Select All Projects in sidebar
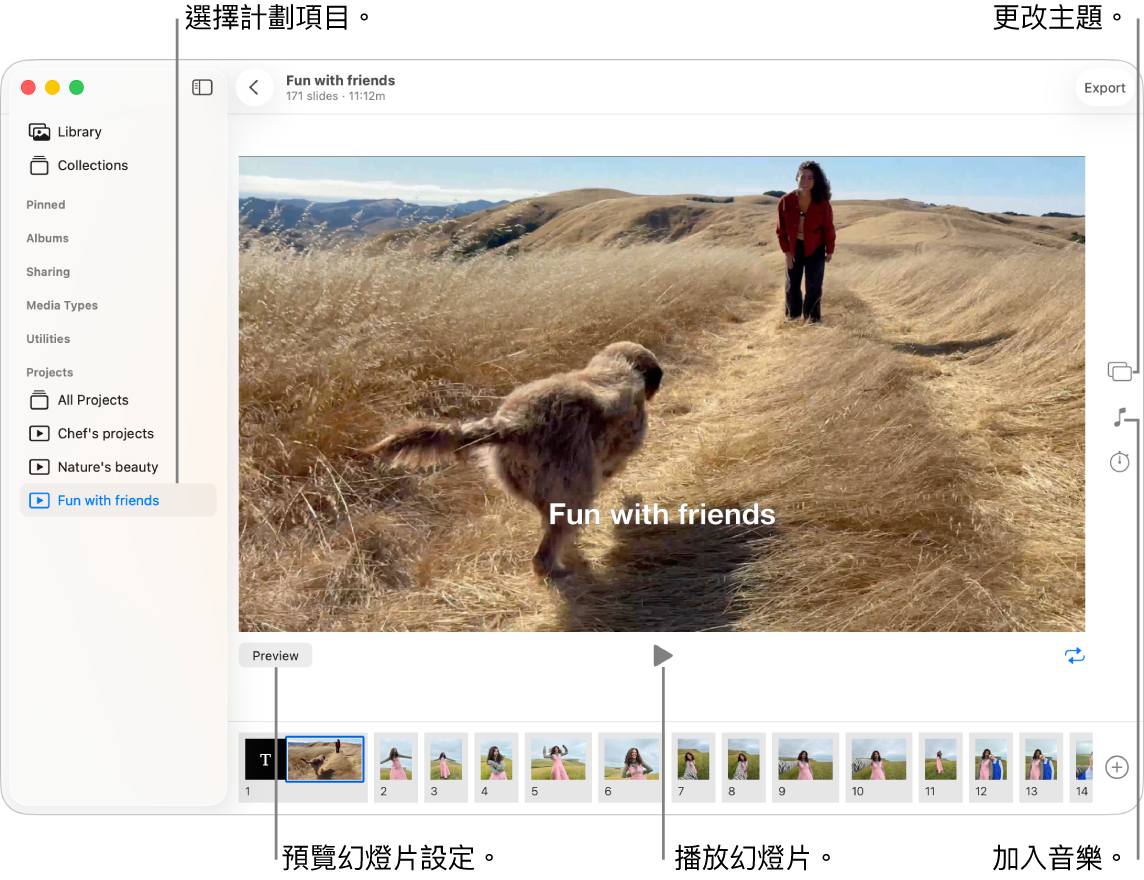1144x880 pixels. coord(93,400)
